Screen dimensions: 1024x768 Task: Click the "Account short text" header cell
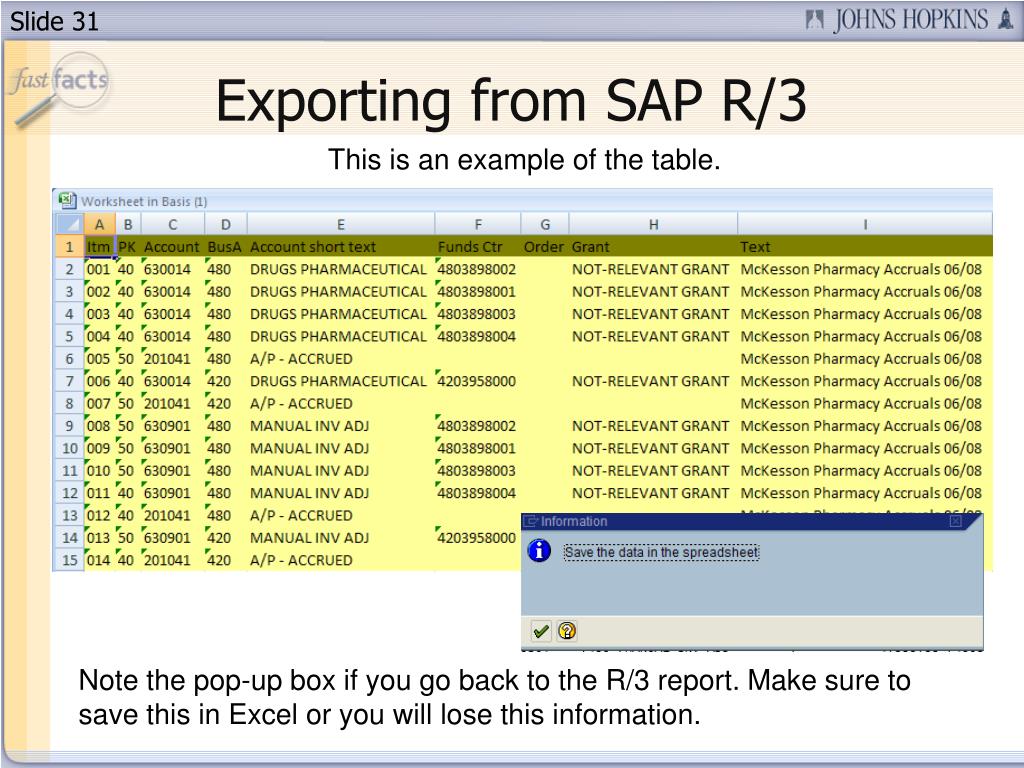pos(341,247)
